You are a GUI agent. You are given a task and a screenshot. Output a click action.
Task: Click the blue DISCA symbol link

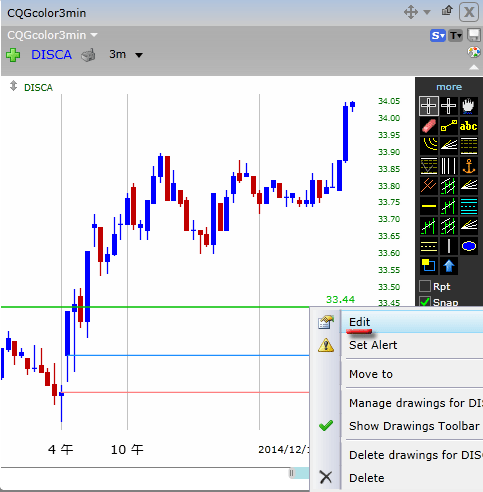tap(52, 55)
